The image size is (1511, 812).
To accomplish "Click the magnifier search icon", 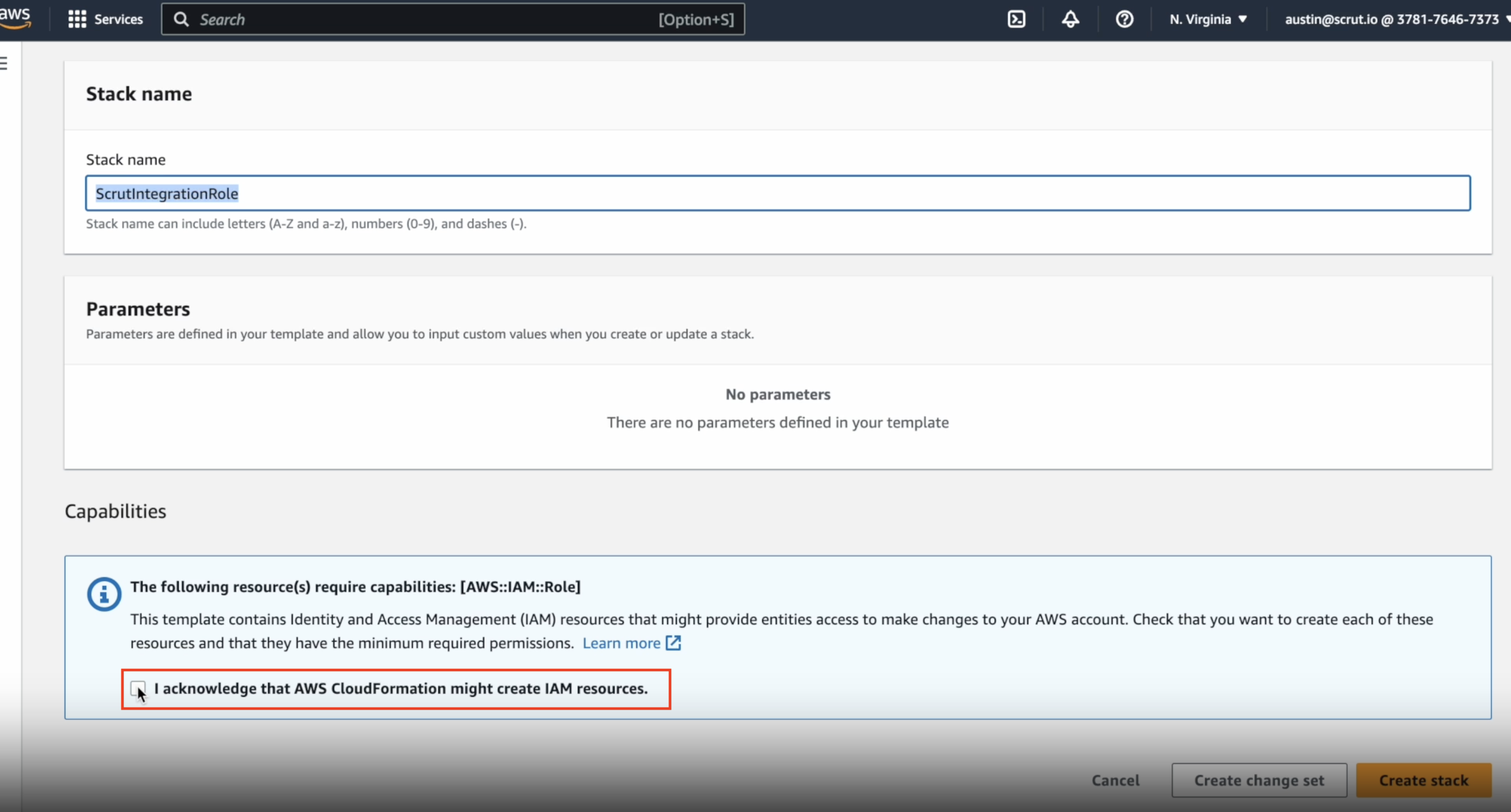I will (181, 20).
